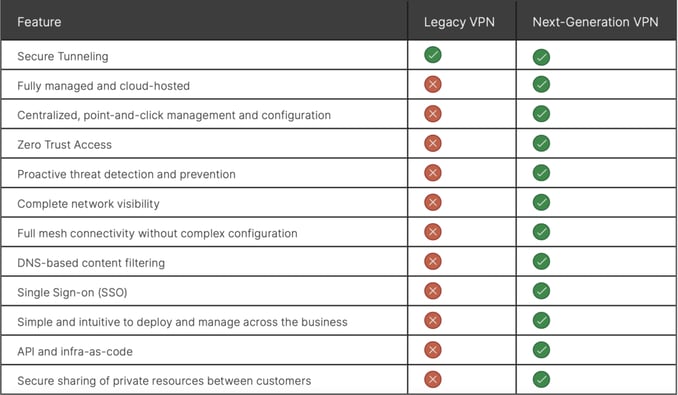Select the Secure Tunneling feature label
Image resolution: width=678 pixels, height=395 pixels.
(x=63, y=57)
